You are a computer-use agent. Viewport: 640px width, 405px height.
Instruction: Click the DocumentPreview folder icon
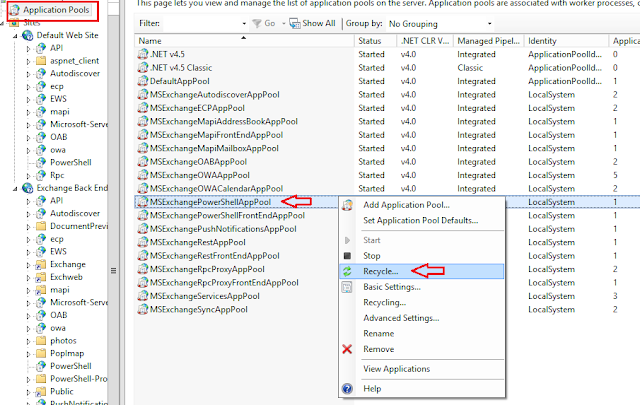41,226
